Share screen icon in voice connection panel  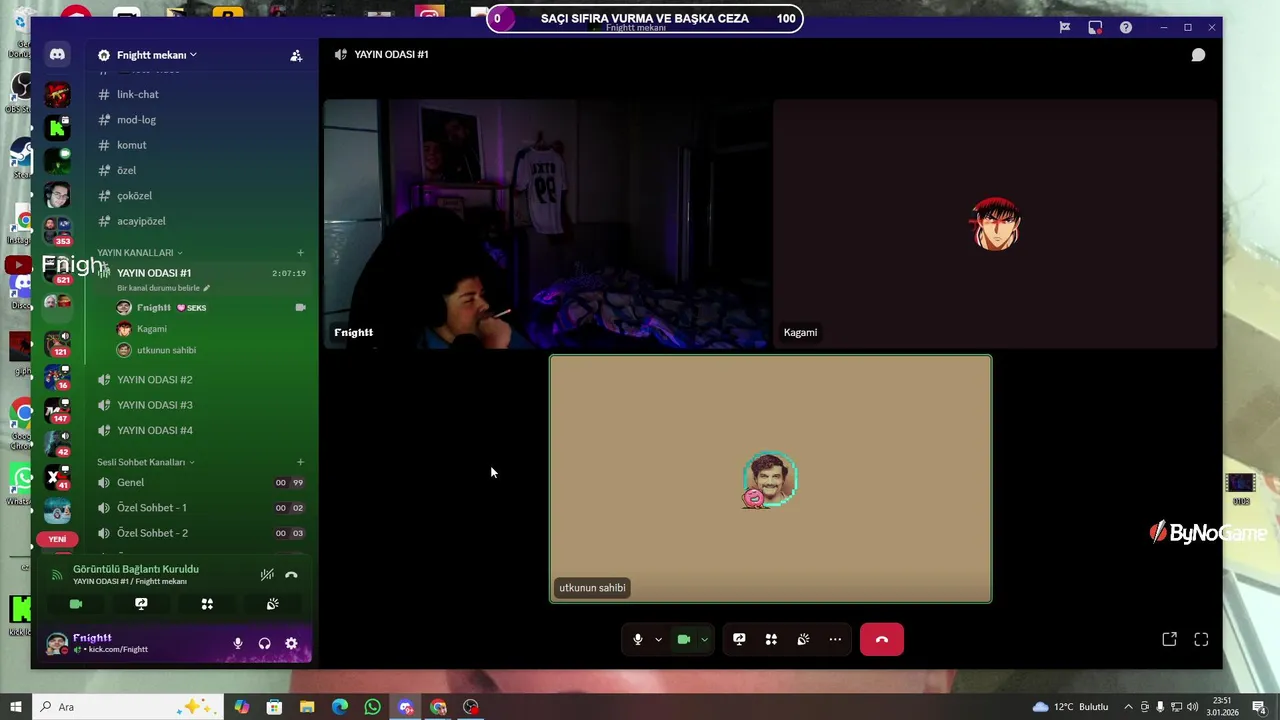coord(141,604)
